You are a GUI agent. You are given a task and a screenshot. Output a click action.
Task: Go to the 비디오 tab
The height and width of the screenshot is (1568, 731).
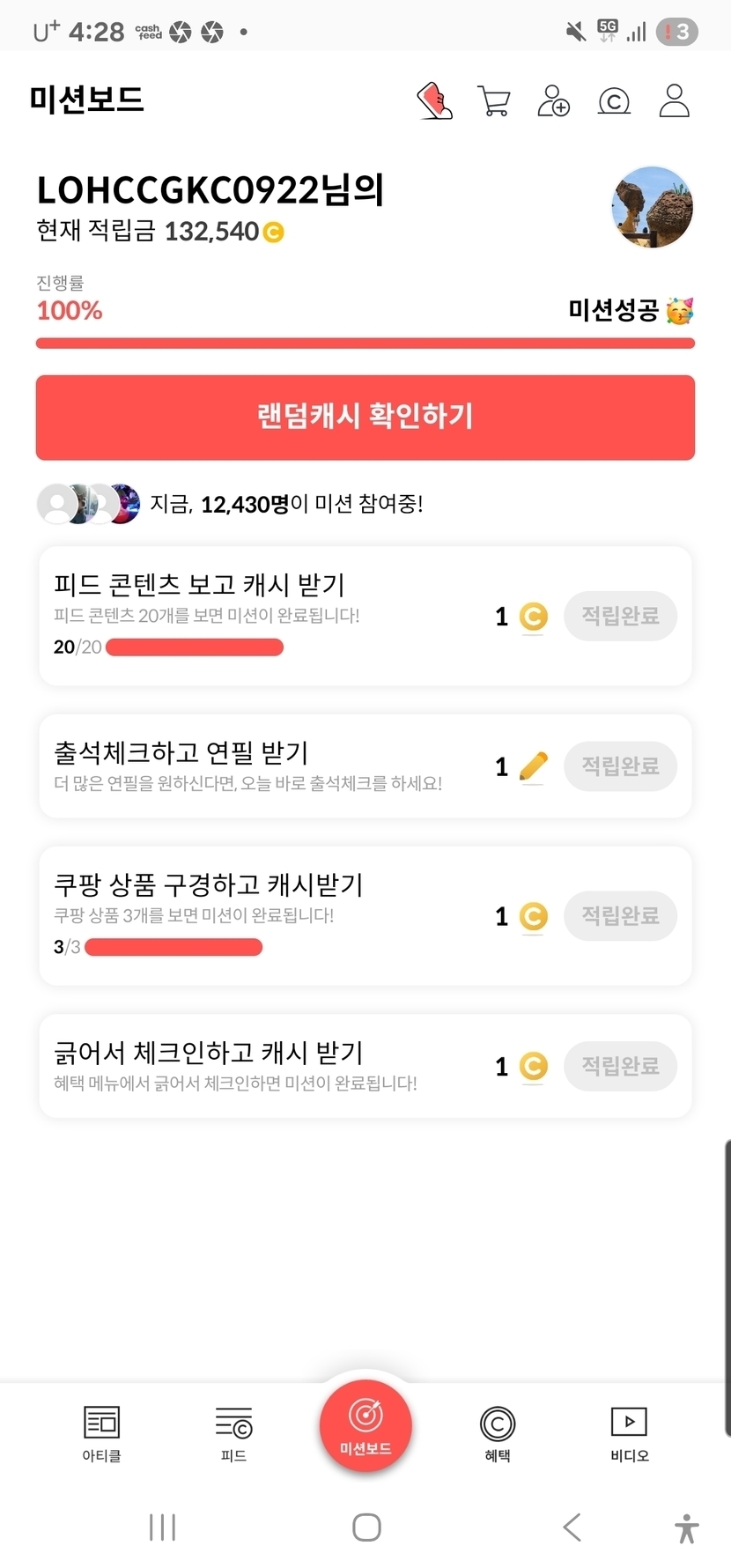point(629,1433)
